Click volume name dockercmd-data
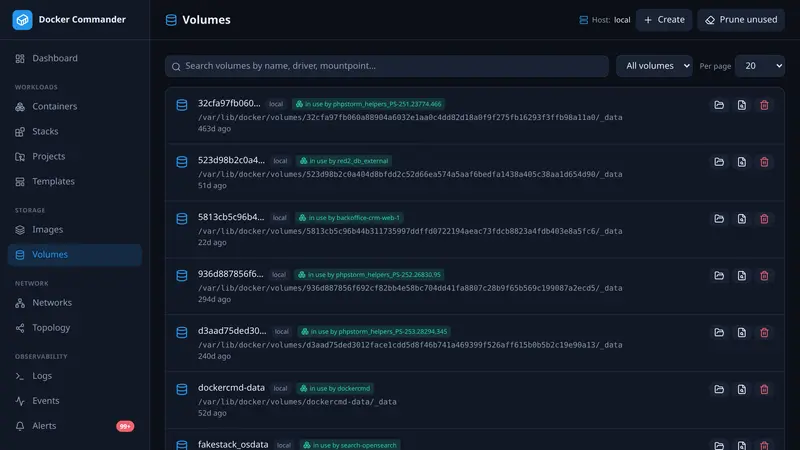The width and height of the screenshot is (800, 450). [231, 388]
